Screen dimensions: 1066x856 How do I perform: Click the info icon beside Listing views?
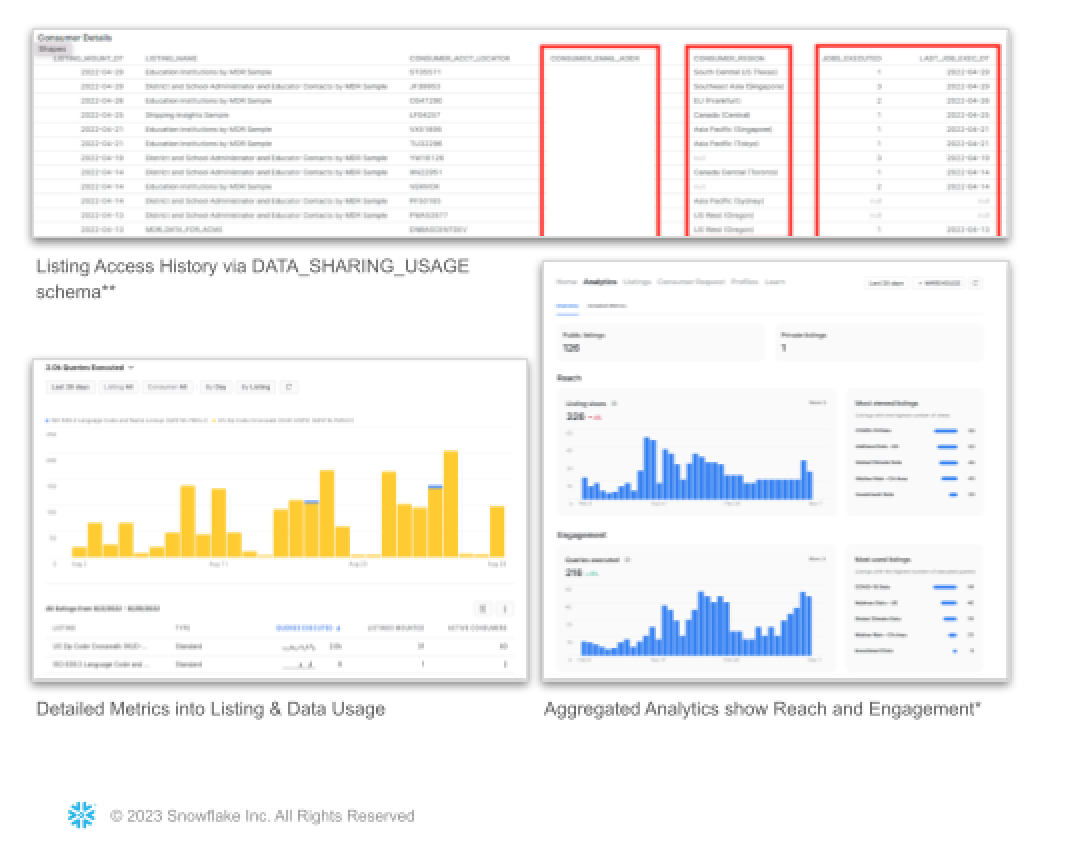[x=614, y=404]
